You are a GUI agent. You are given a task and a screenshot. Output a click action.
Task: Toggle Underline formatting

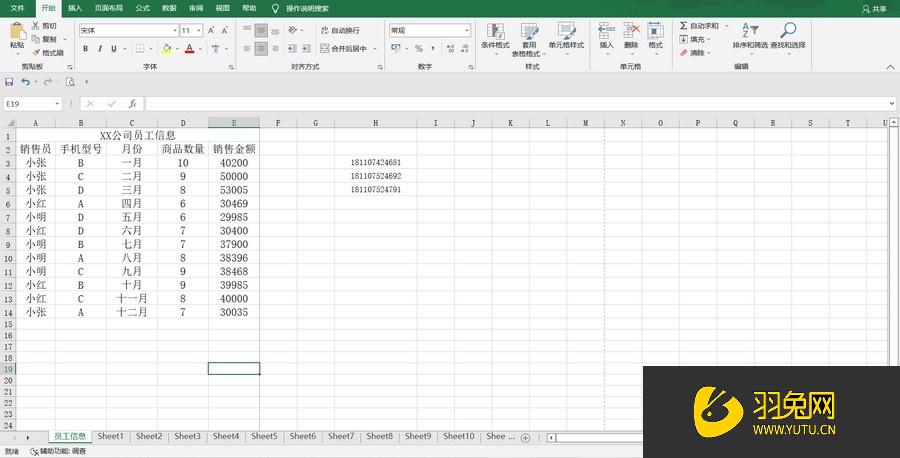coord(114,49)
